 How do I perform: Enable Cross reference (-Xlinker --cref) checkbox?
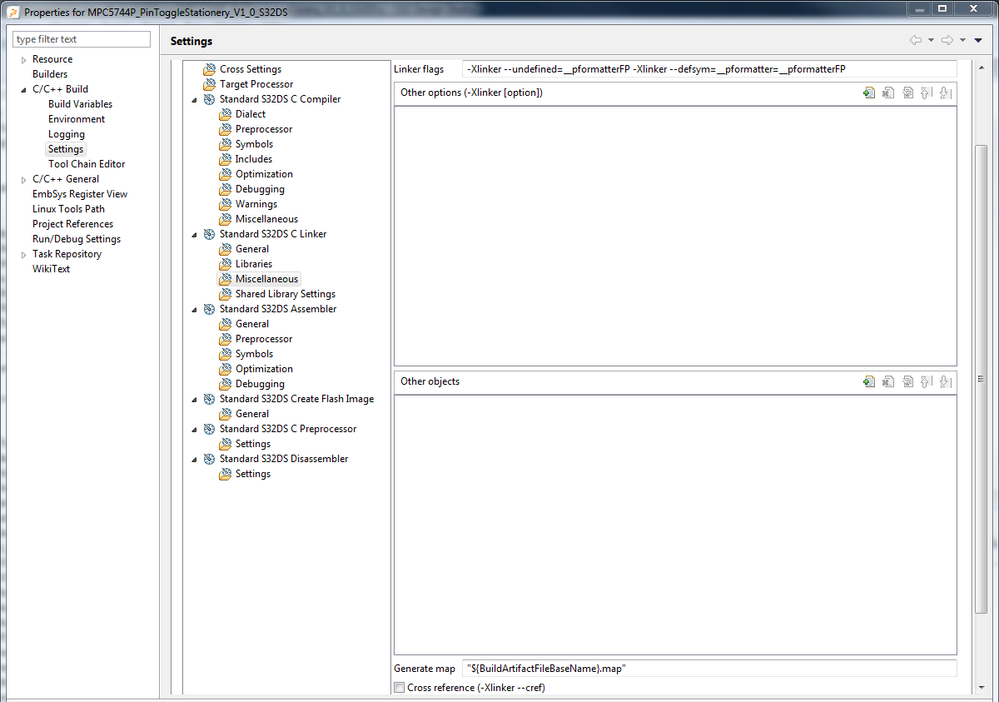(x=399, y=687)
